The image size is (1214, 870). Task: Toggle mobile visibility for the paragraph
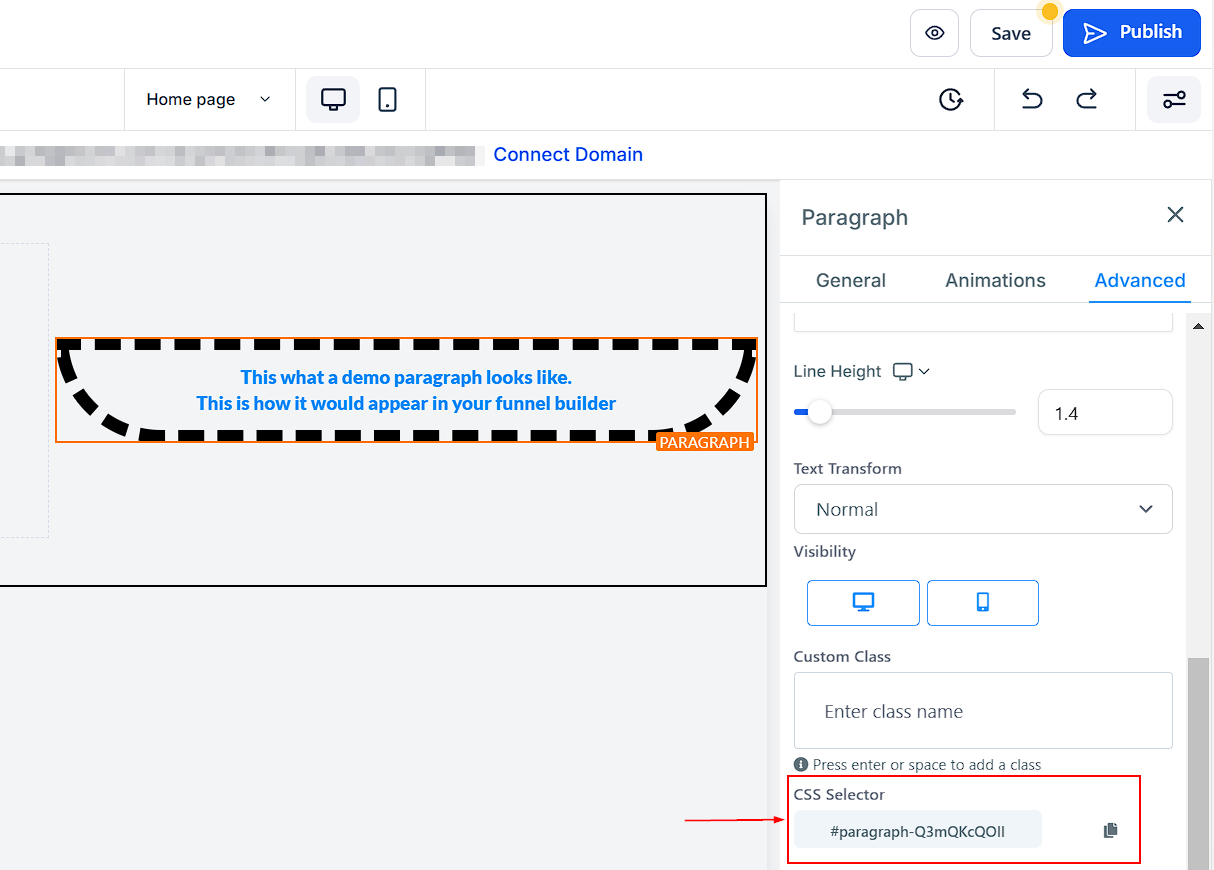[x=982, y=602]
